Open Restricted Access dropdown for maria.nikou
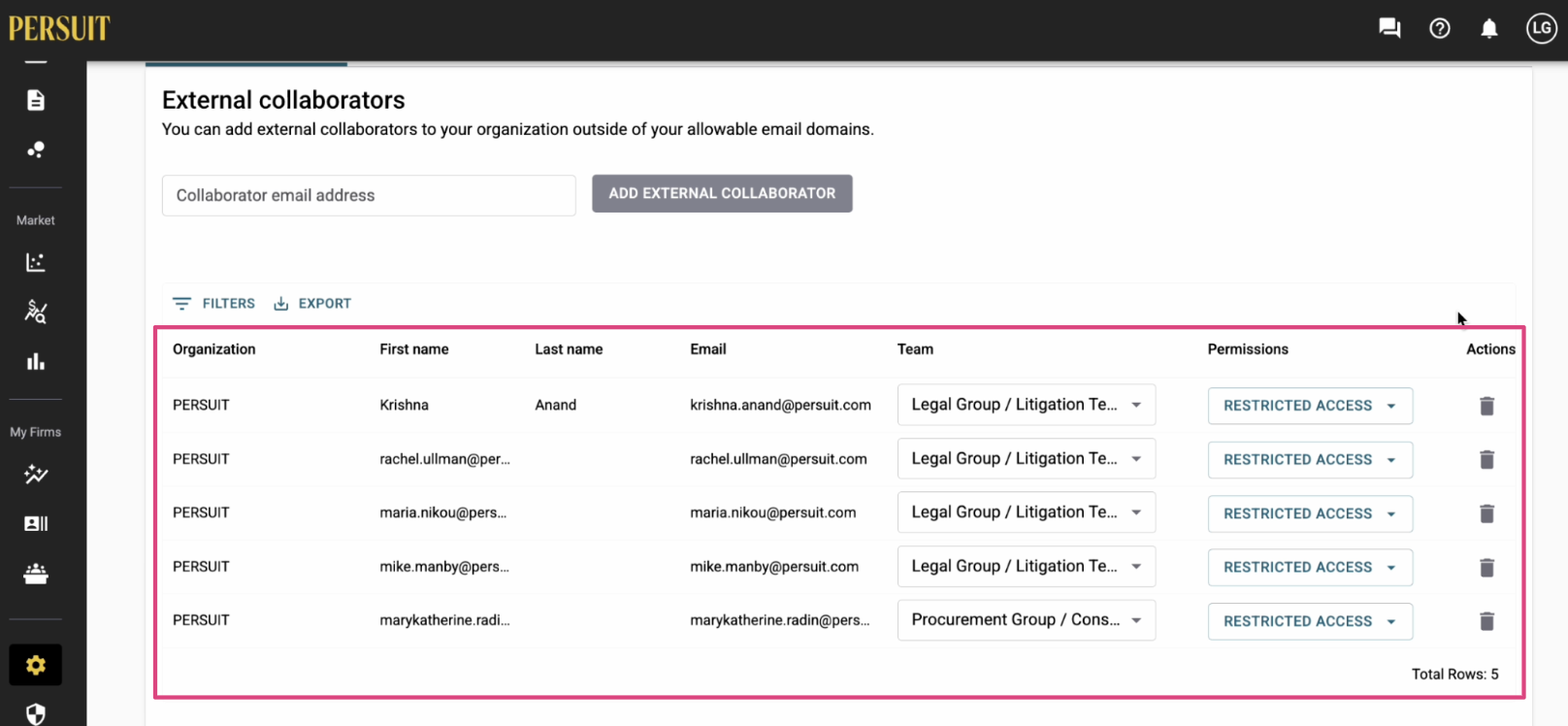1568x726 pixels. [x=1310, y=513]
